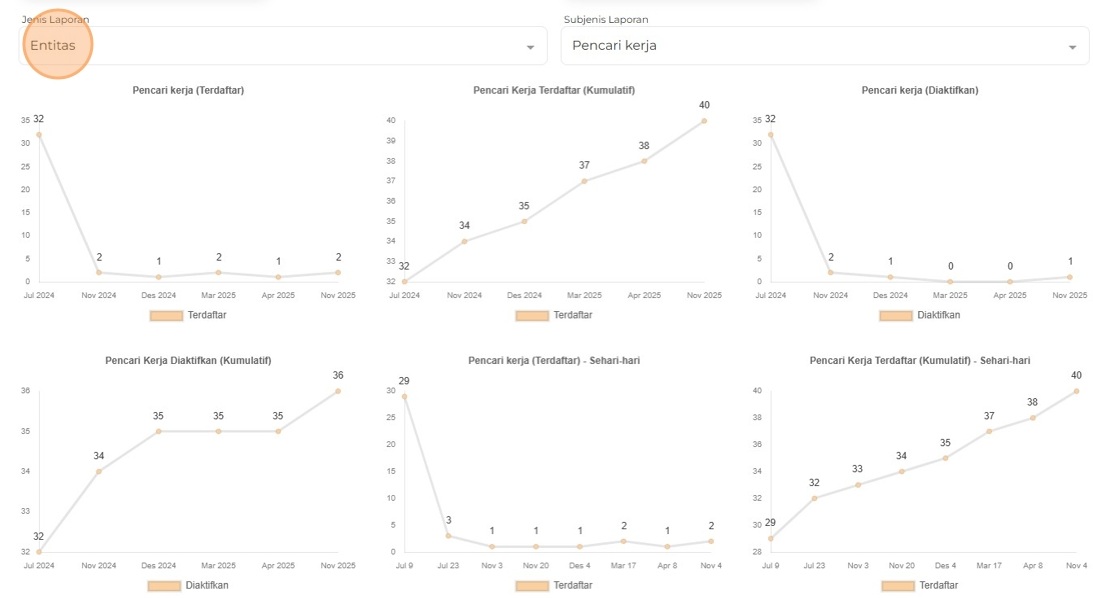Click the Pencari Kerja Diaktifkan (Kumulatif) chart title
This screenshot has height=598, width=1093.
(x=188, y=360)
